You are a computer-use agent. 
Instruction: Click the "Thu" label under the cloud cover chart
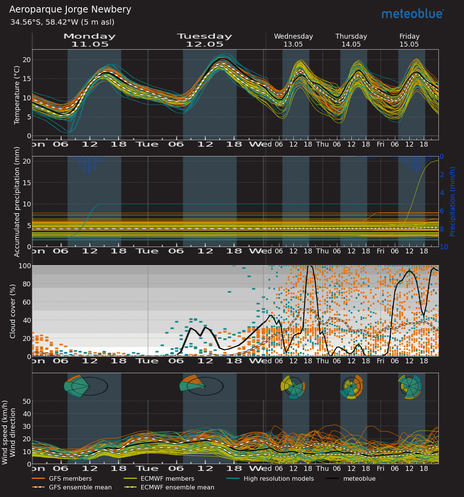[322, 361]
